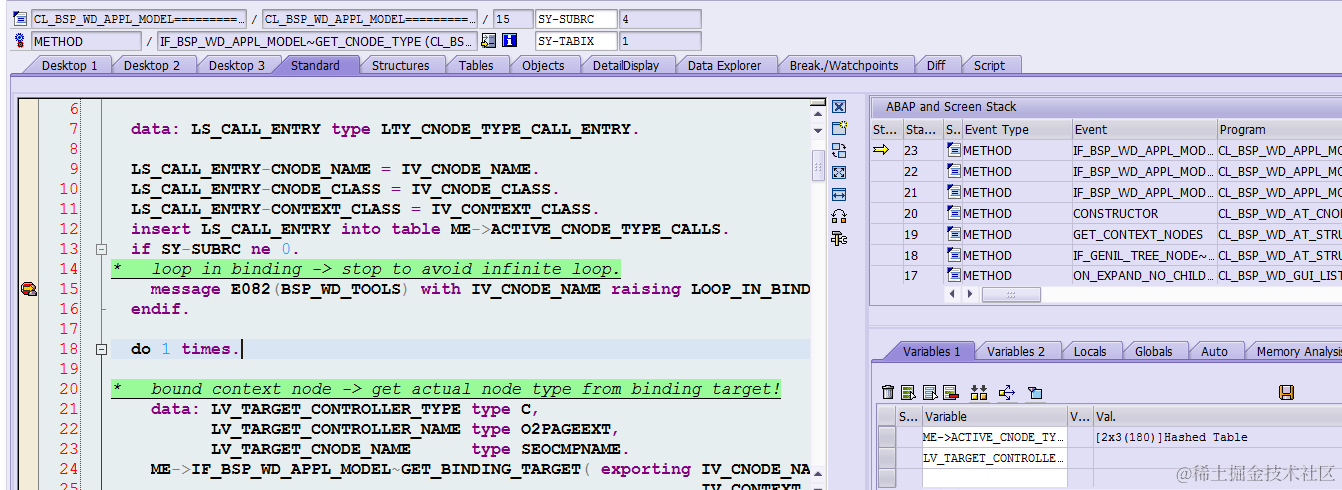Click the maximize horizontally icon beside the editor
This screenshot has height=490, width=1342.
[x=839, y=194]
